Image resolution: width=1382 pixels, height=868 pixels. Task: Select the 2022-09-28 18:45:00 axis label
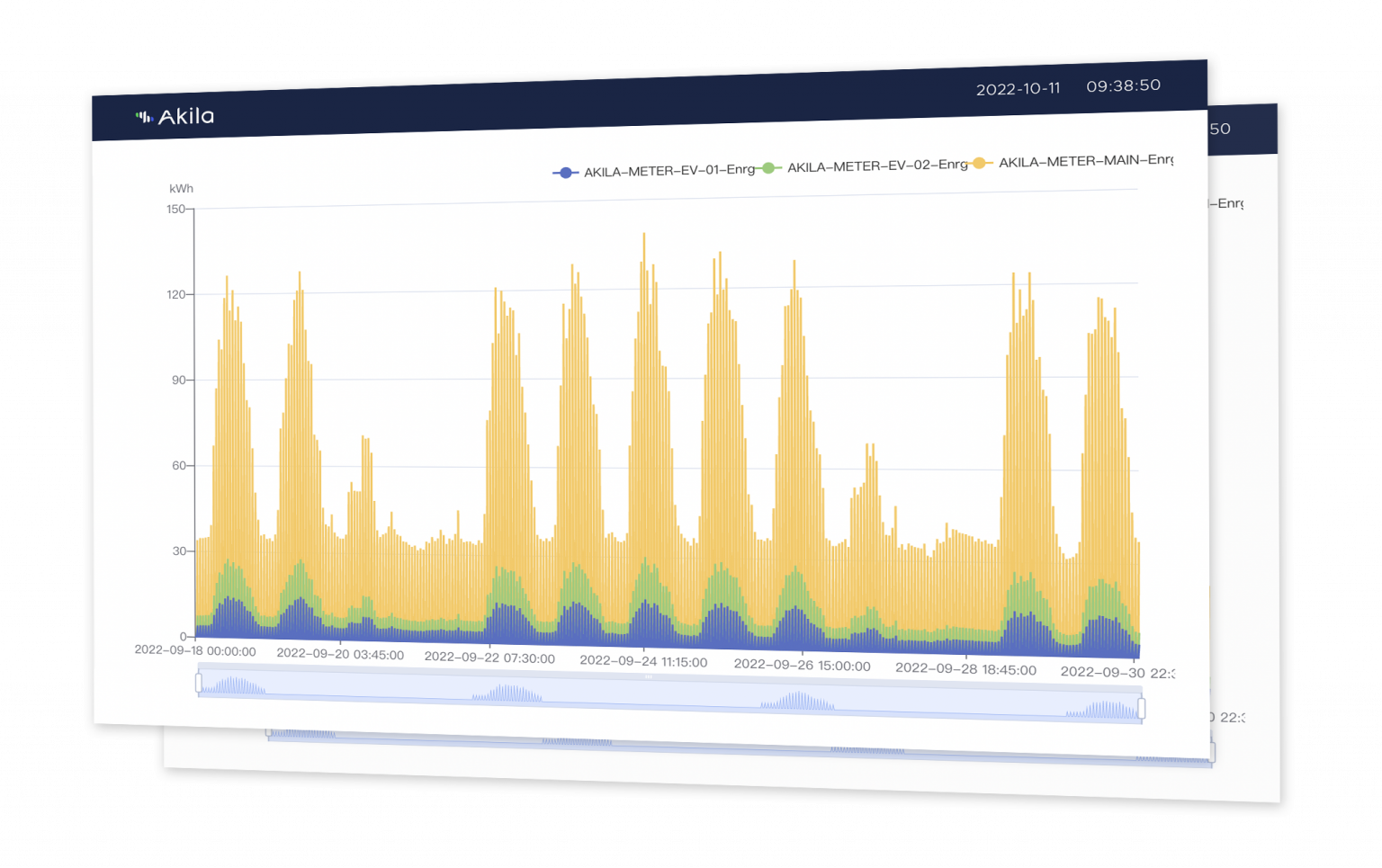point(965,668)
